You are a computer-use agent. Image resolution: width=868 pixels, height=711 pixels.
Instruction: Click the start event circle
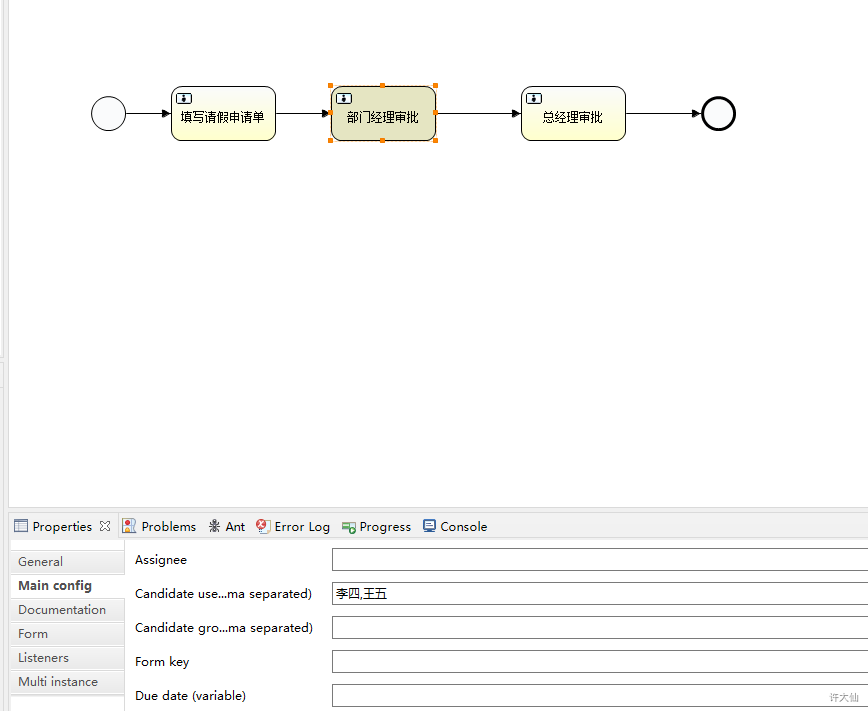(108, 114)
